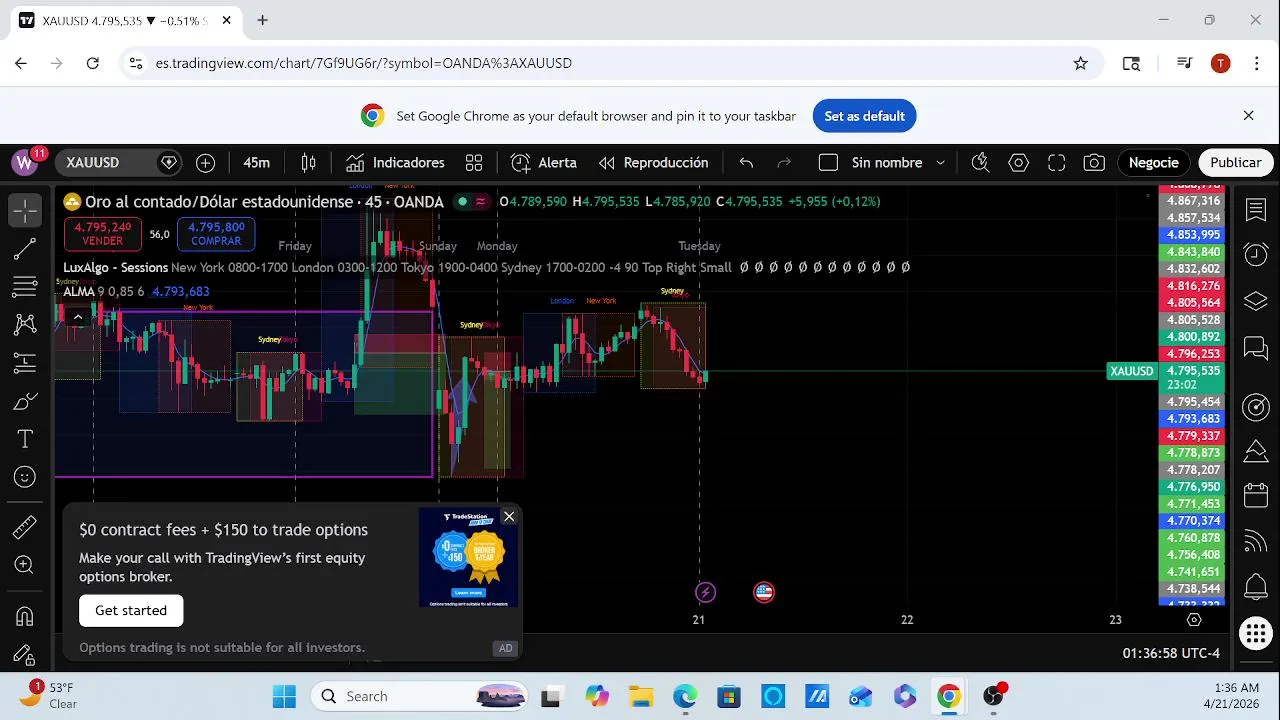Select the ruler measure tool
Image resolution: width=1280 pixels, height=720 pixels.
point(25,526)
